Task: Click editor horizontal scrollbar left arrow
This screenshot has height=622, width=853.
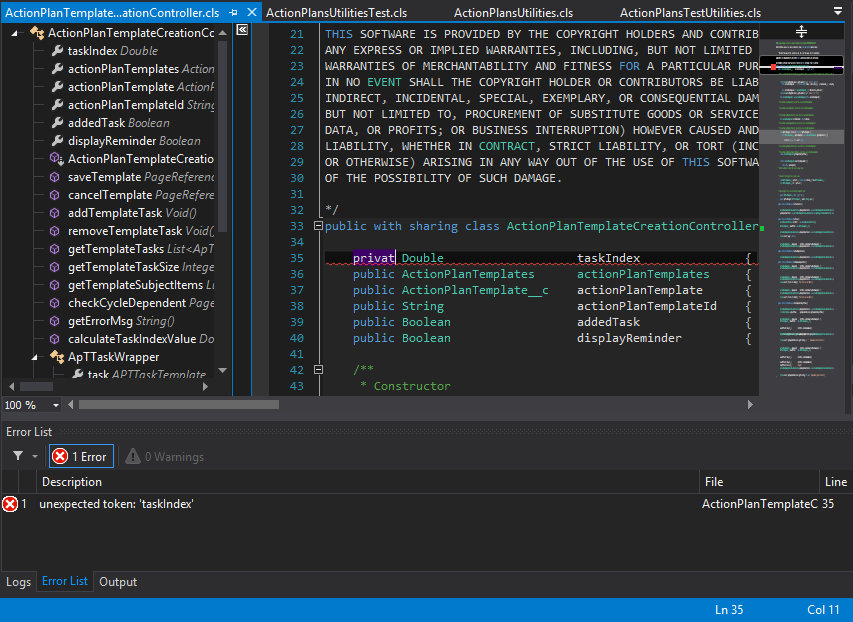Action: tap(70, 404)
